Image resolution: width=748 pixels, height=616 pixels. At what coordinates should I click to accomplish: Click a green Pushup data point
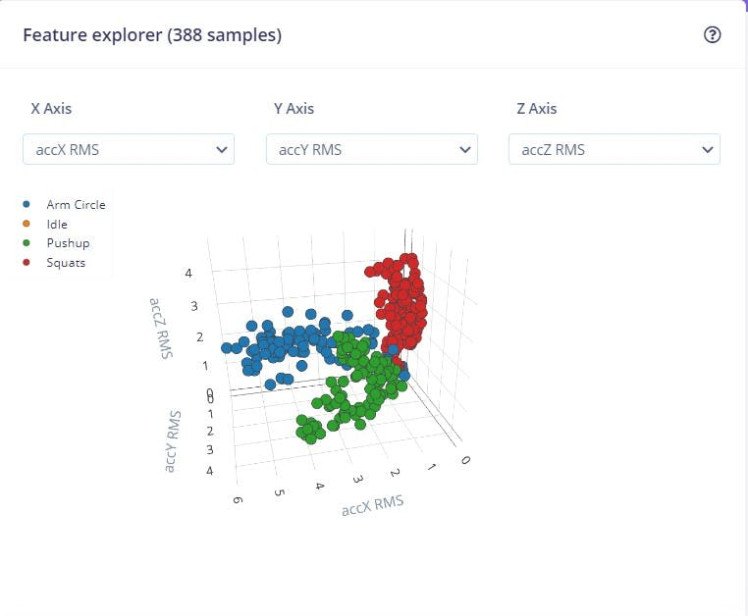click(x=360, y=390)
